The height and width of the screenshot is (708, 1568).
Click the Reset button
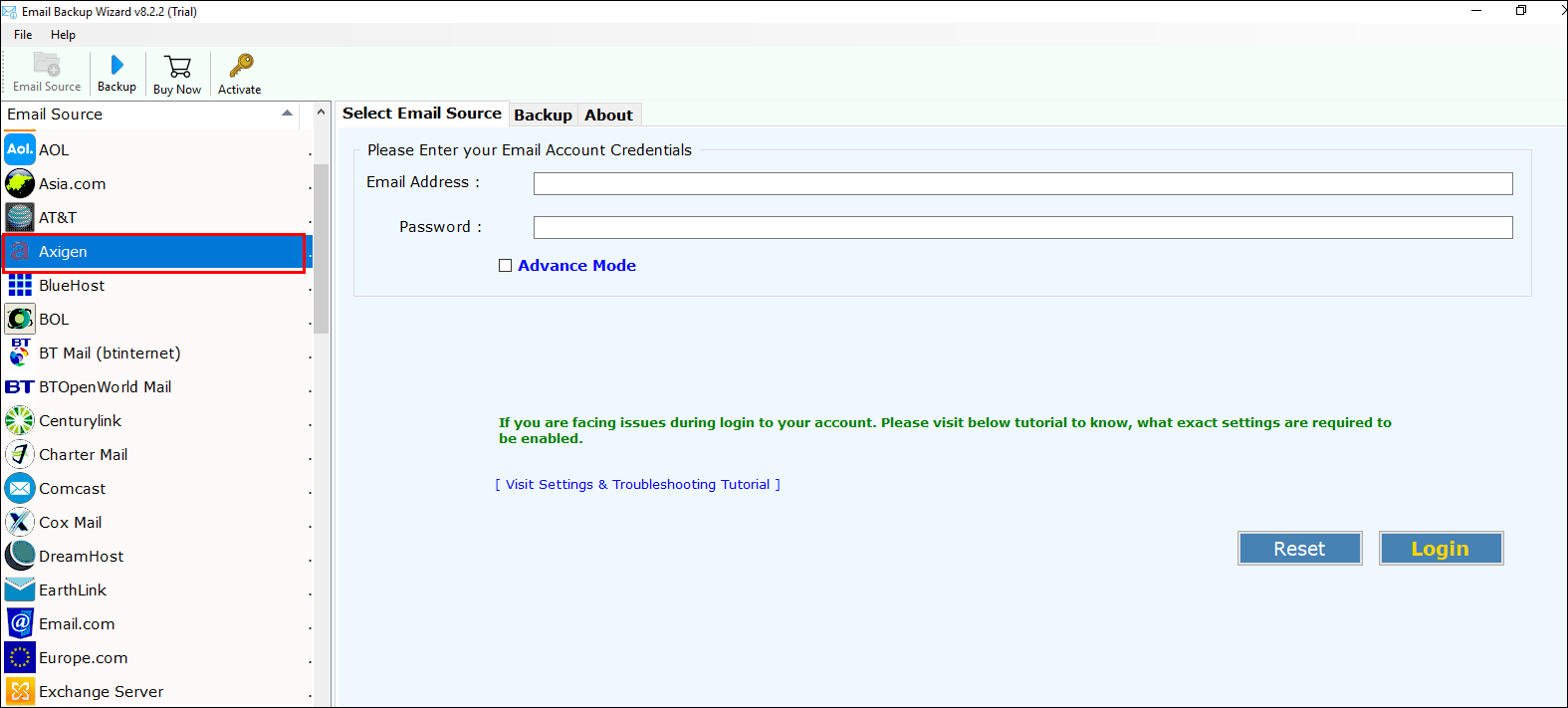tap(1299, 549)
